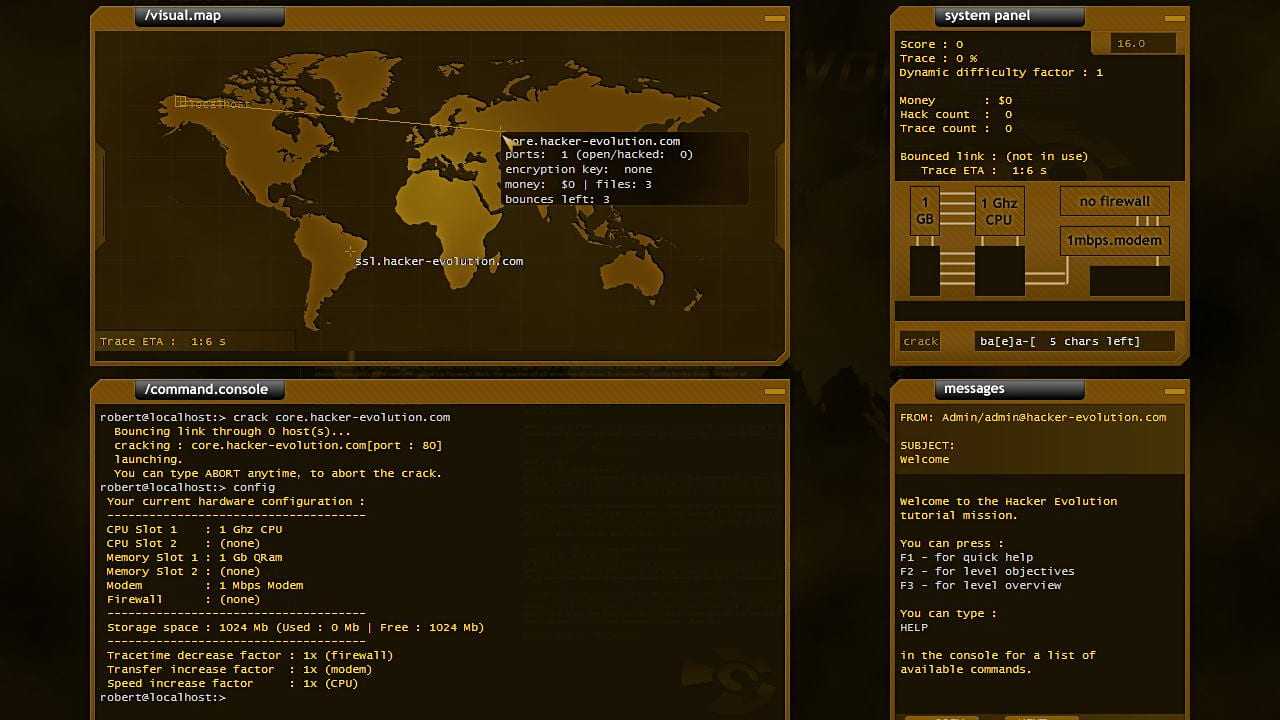The image size is (1280, 720).
Task: Select the ssl.hacker-evolution.com server marker
Action: [x=349, y=250]
